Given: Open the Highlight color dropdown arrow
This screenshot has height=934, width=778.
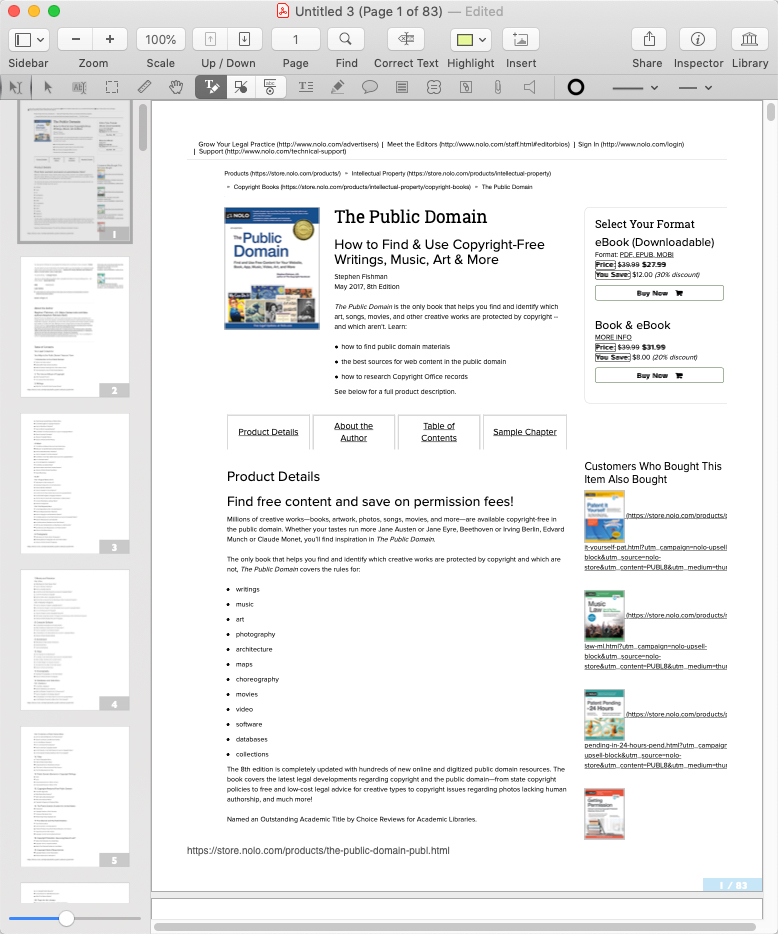Looking at the screenshot, I should pos(483,40).
